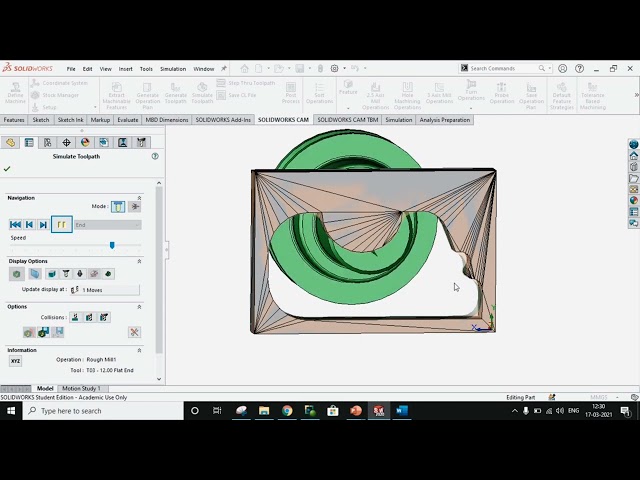This screenshot has width=640, height=480.
Task: Collapse the Navigation section
Action: coord(139,198)
